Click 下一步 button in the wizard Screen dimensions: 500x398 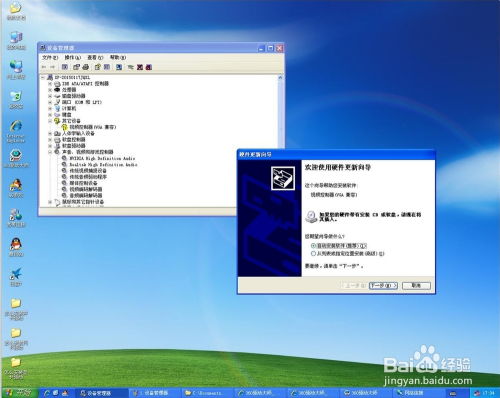pos(383,286)
